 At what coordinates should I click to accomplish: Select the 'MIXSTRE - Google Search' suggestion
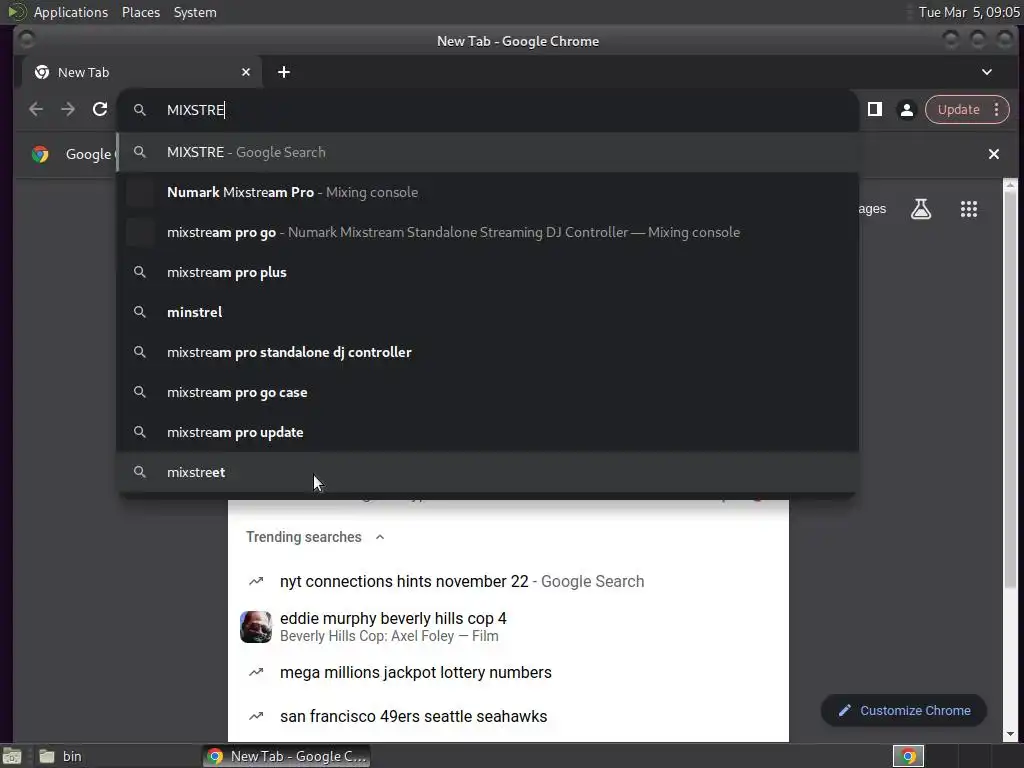[x=487, y=152]
